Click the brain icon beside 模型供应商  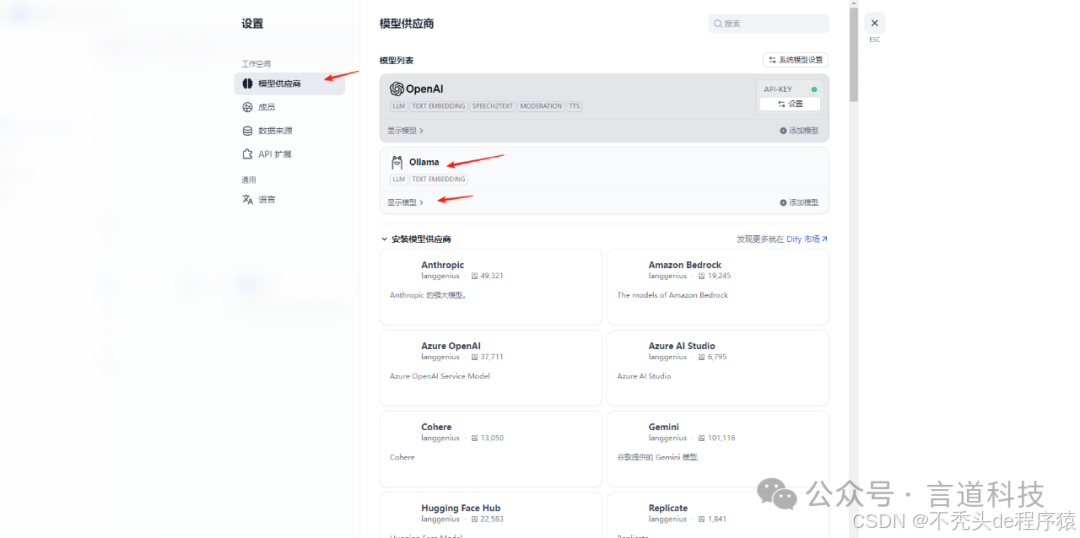coord(247,83)
